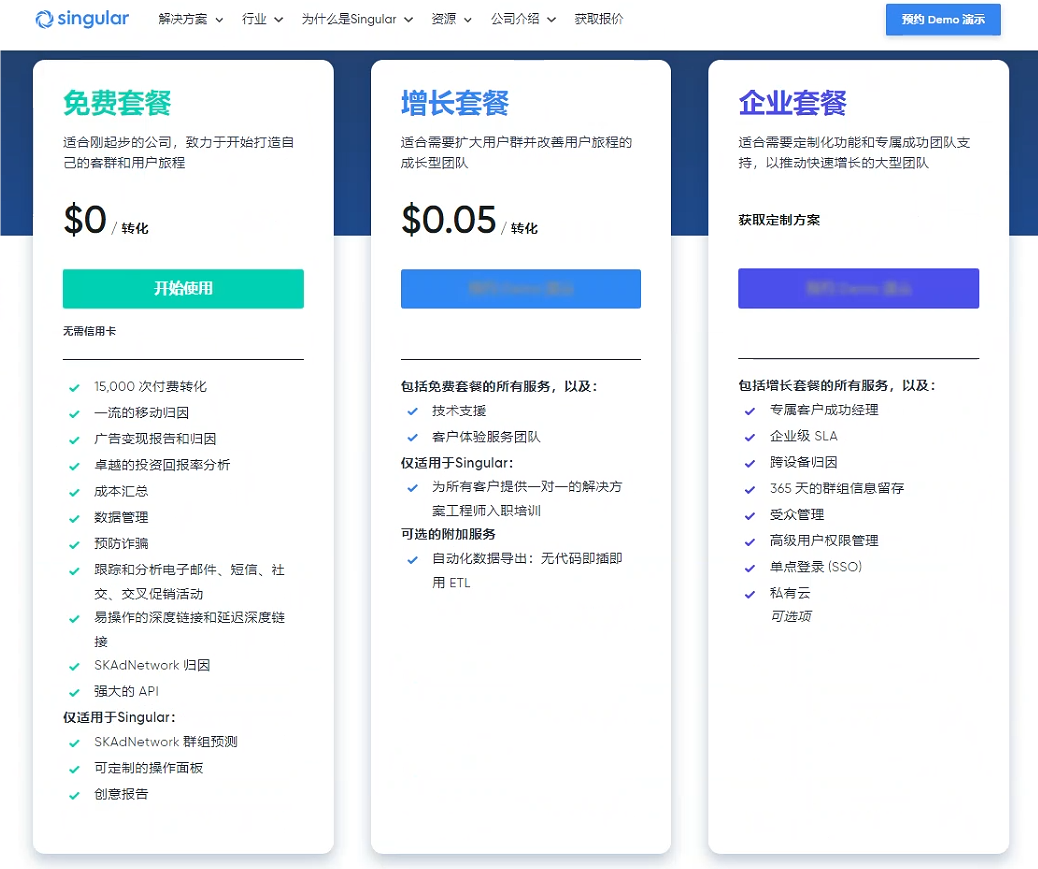Click checkmark beside 成本汇总
This screenshot has height=869, width=1038.
[74, 492]
